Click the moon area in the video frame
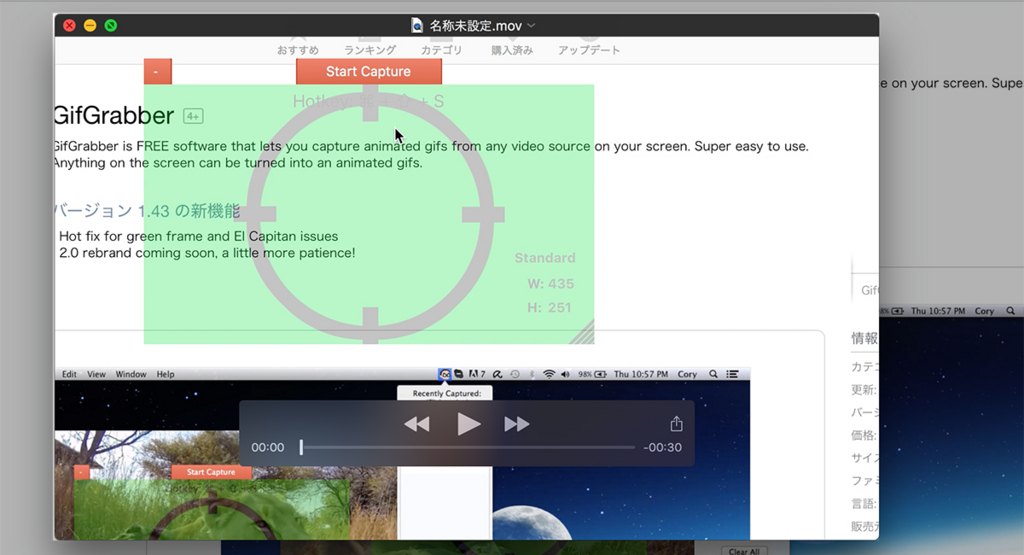The width and height of the screenshot is (1024, 555). [530, 524]
